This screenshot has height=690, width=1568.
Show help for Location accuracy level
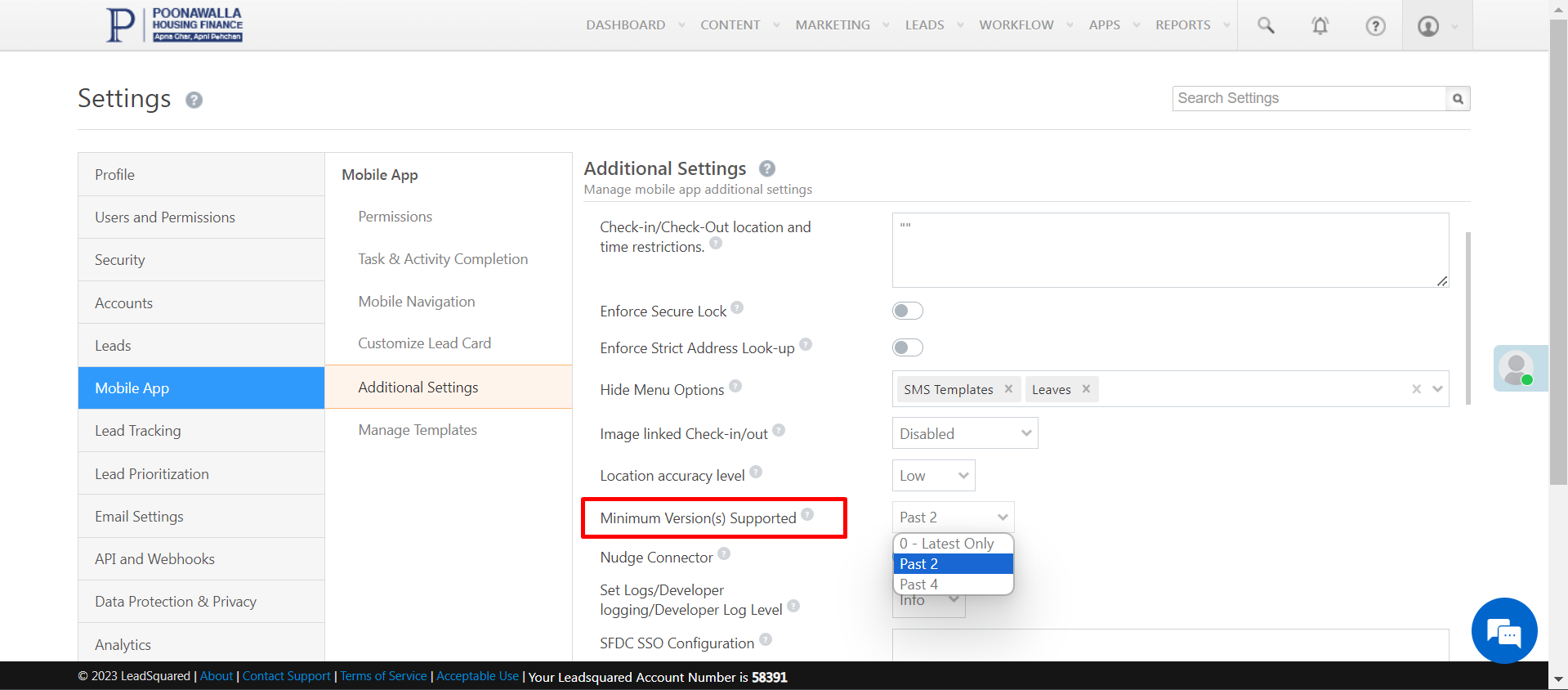(x=756, y=472)
